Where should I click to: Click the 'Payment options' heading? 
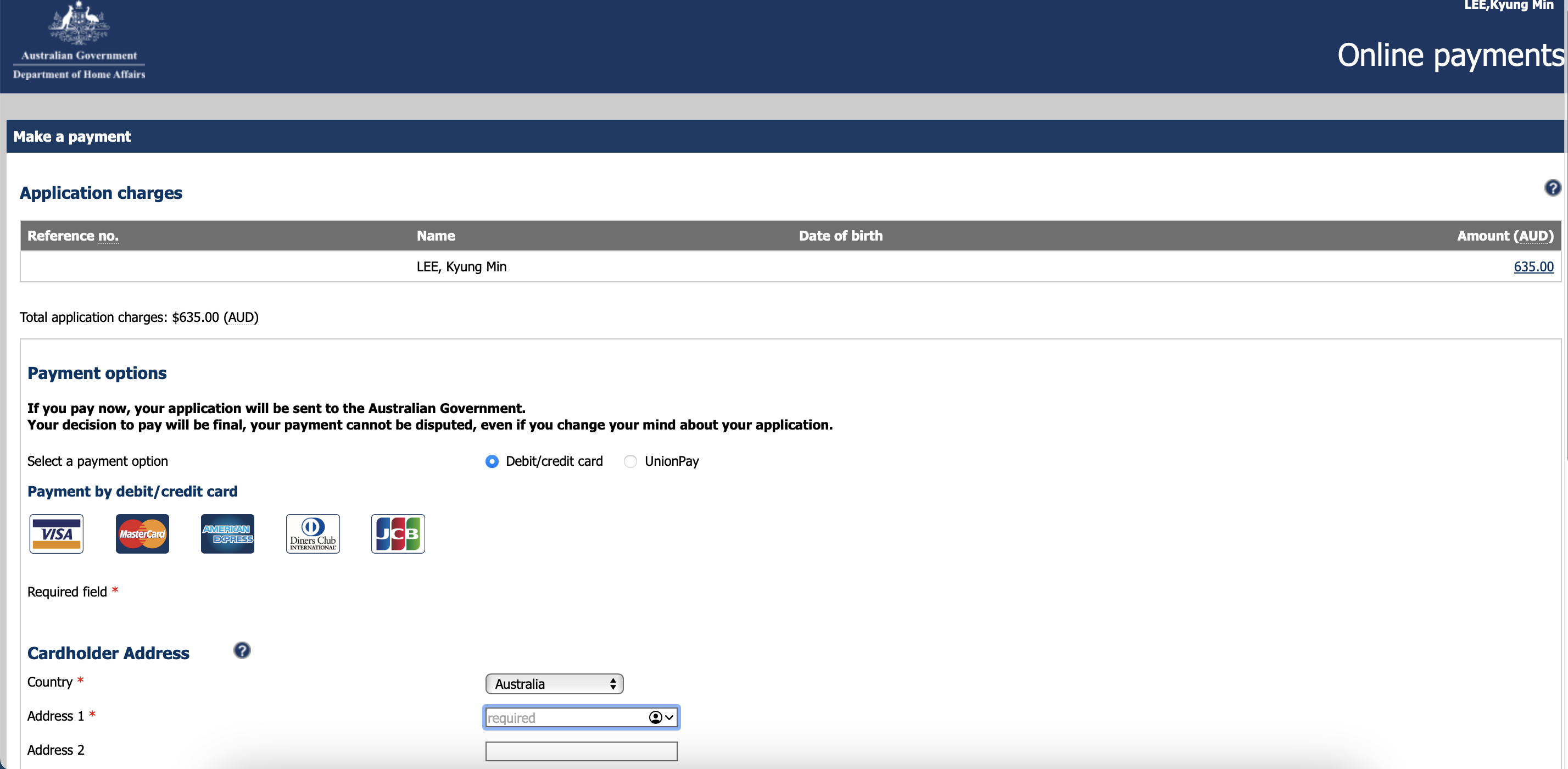pyautogui.click(x=97, y=372)
